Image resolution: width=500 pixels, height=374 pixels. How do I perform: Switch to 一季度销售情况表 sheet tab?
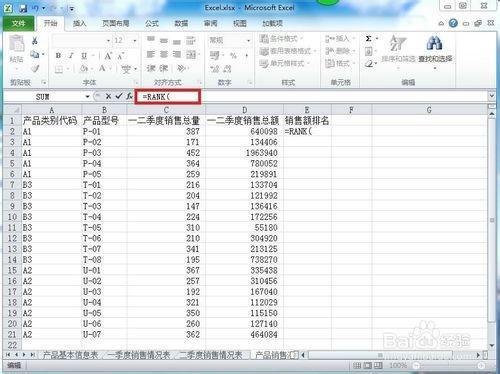pos(139,355)
